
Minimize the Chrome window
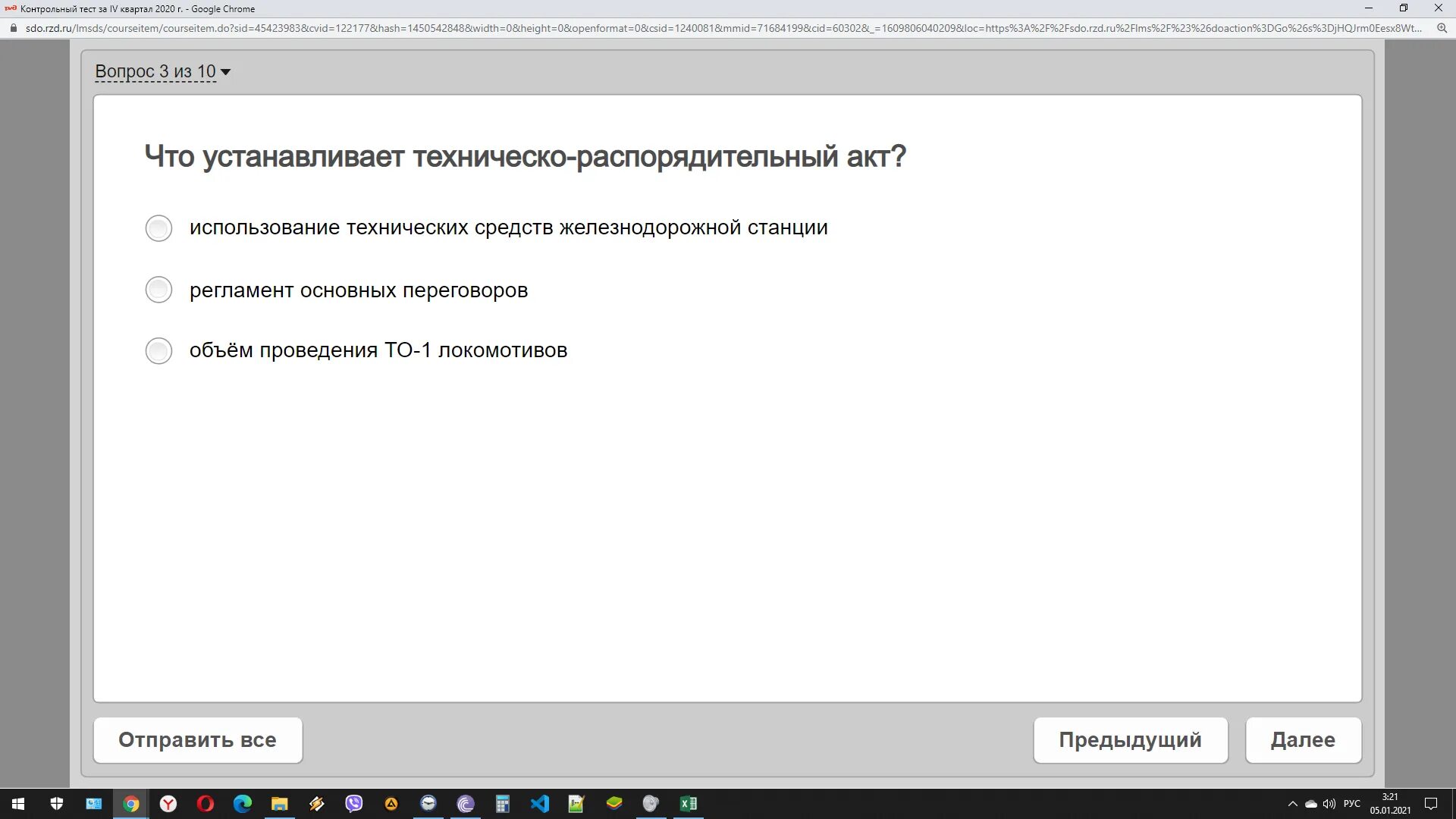1369,8
